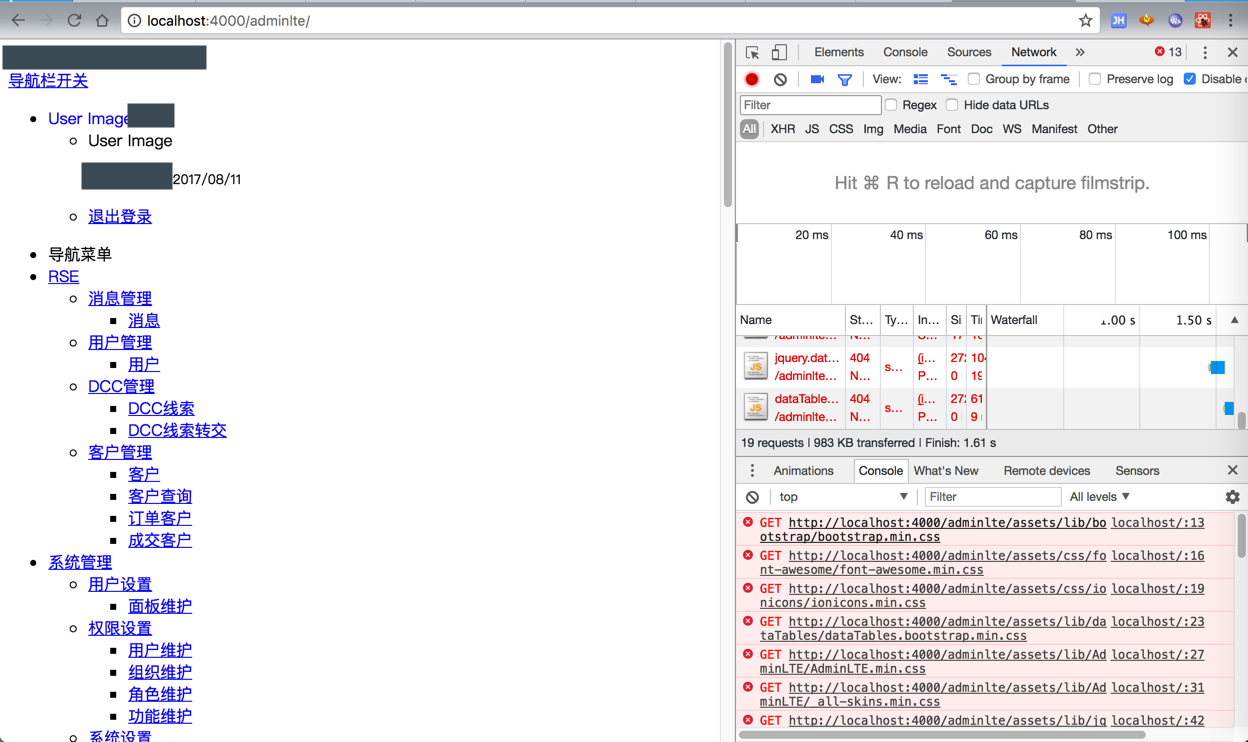Tick the Regex checkbox

pos(891,105)
